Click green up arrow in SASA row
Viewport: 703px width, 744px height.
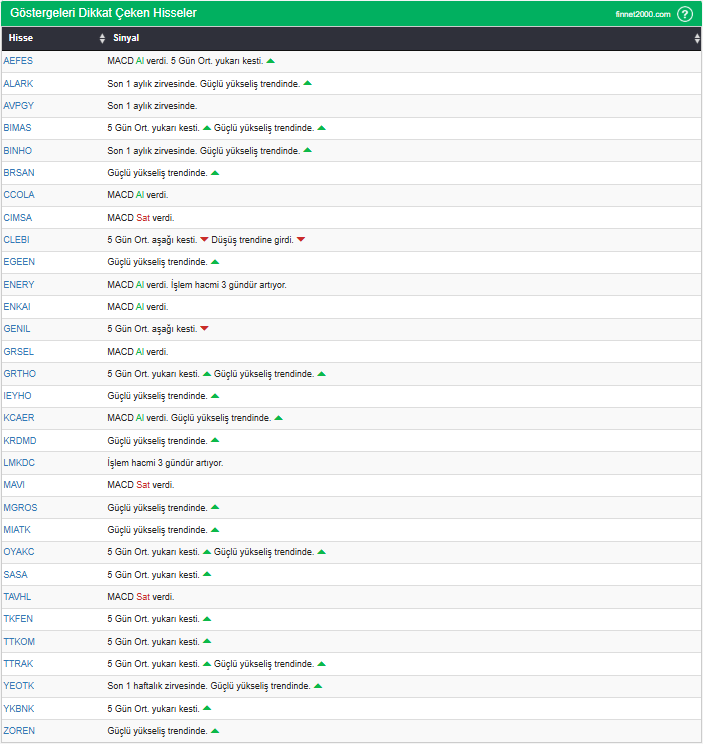pos(207,574)
